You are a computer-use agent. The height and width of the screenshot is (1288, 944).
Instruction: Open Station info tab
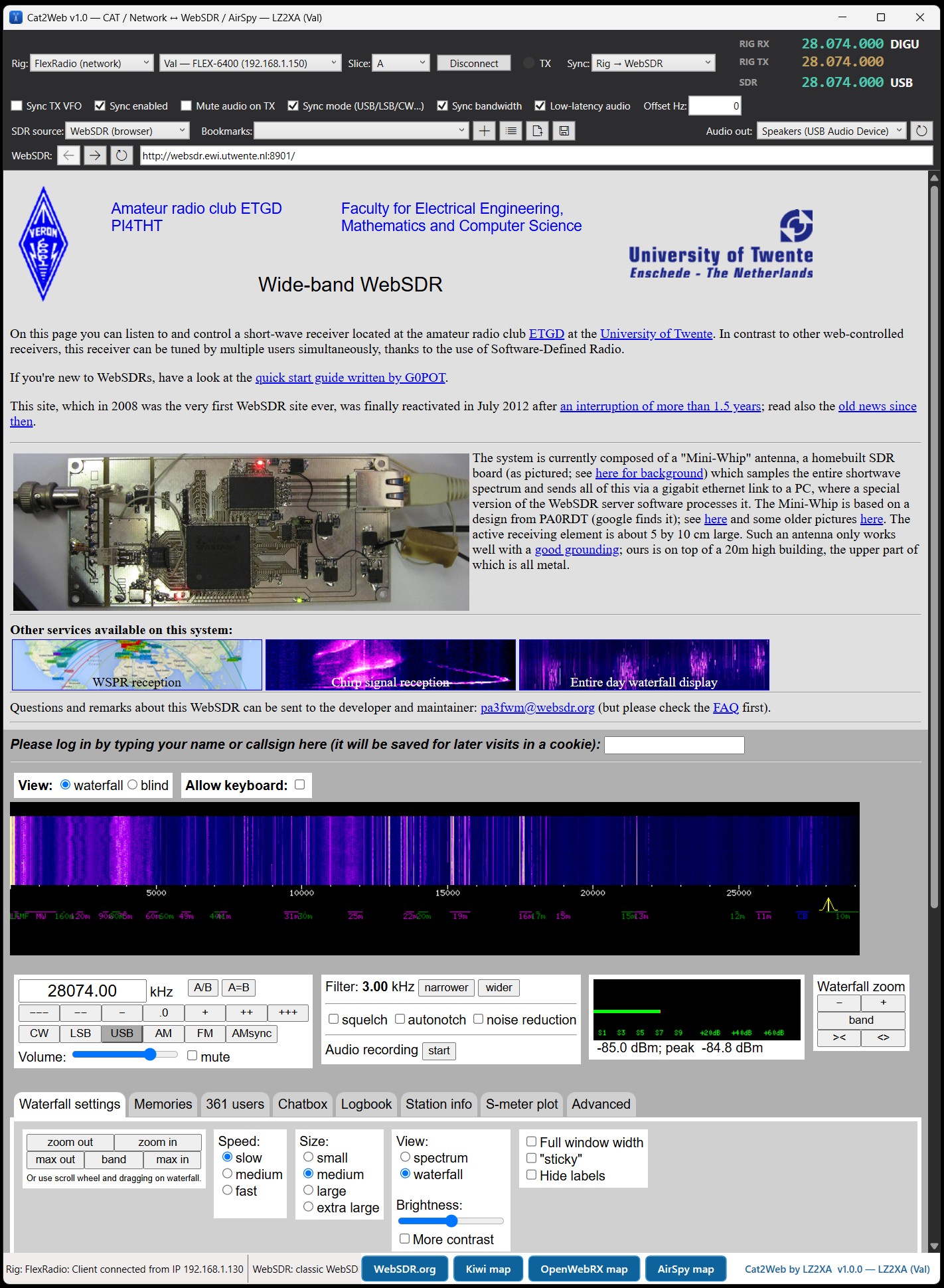pyautogui.click(x=439, y=1104)
